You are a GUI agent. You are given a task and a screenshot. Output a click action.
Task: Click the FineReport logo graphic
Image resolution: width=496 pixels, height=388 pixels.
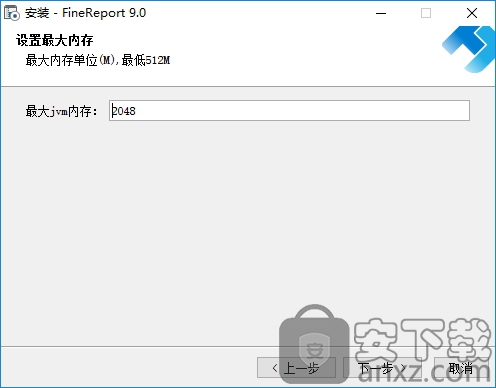point(468,49)
